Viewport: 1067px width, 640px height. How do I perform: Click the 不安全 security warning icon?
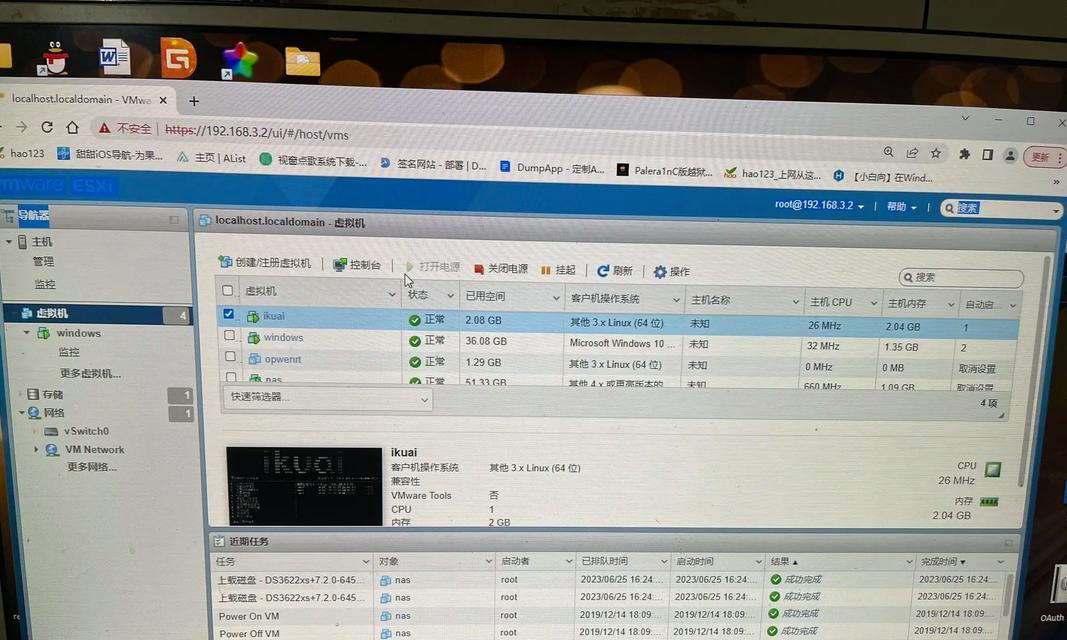pos(104,128)
